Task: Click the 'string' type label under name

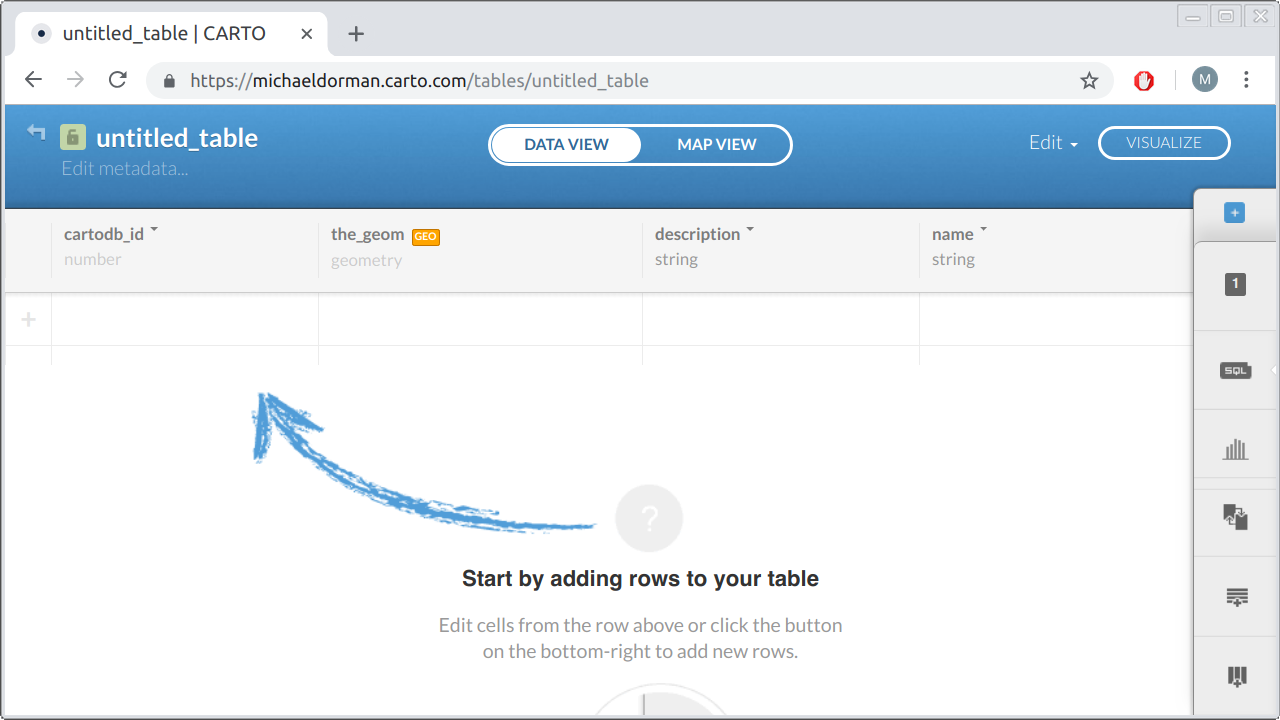Action: [953, 259]
